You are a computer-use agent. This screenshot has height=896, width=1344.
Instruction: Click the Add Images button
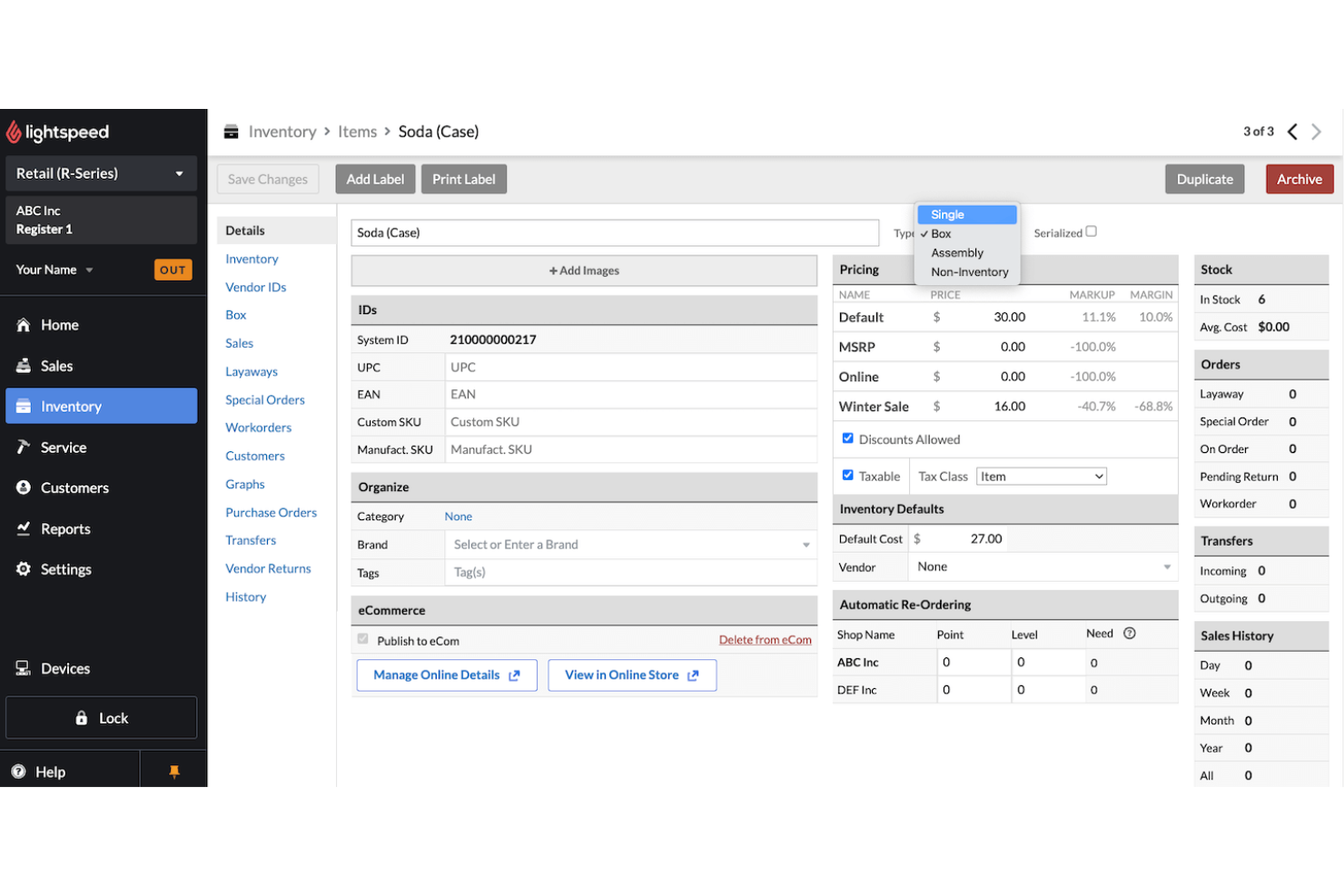click(584, 271)
